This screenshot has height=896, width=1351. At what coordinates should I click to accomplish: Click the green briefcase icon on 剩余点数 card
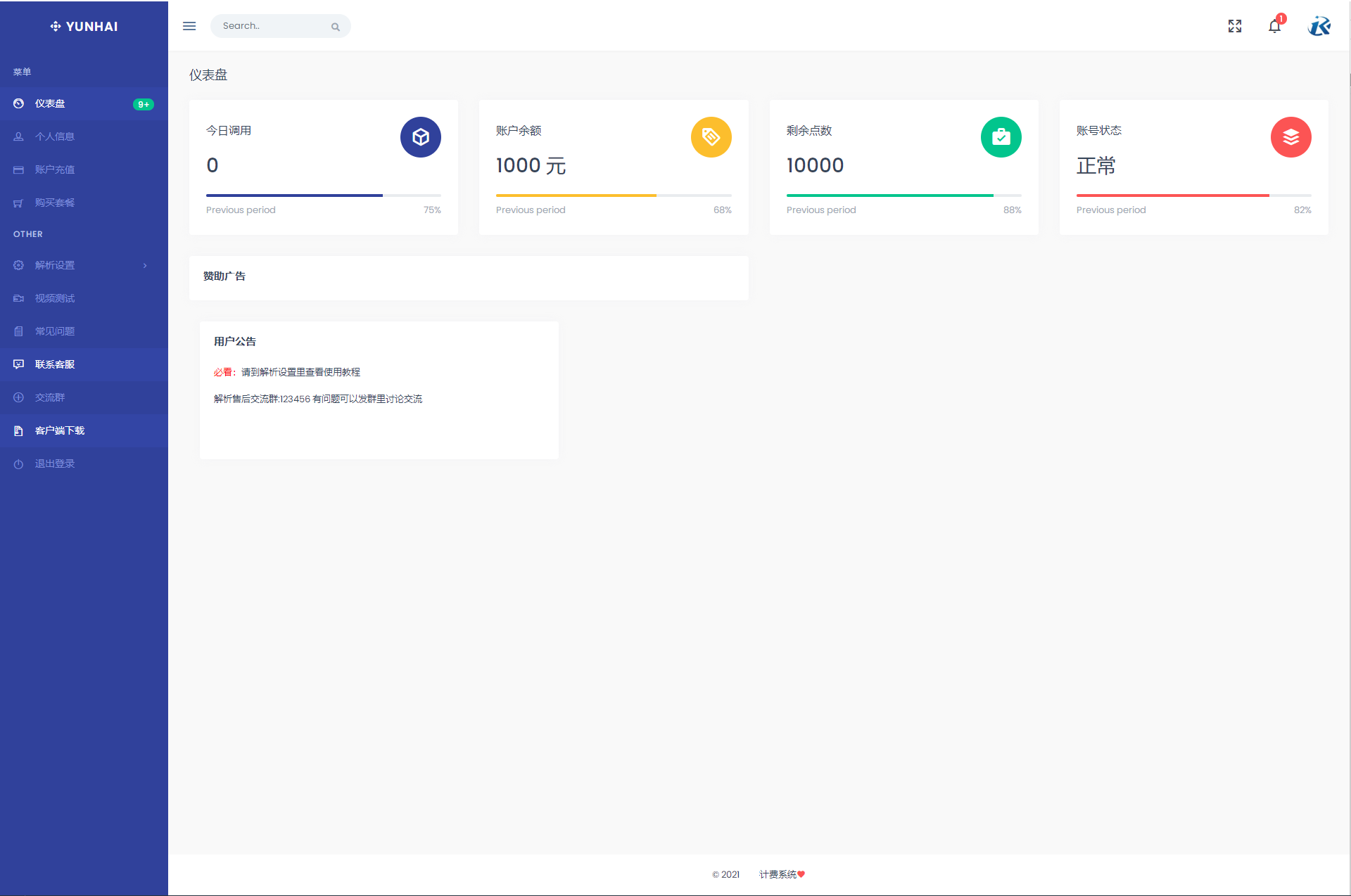pos(1001,137)
